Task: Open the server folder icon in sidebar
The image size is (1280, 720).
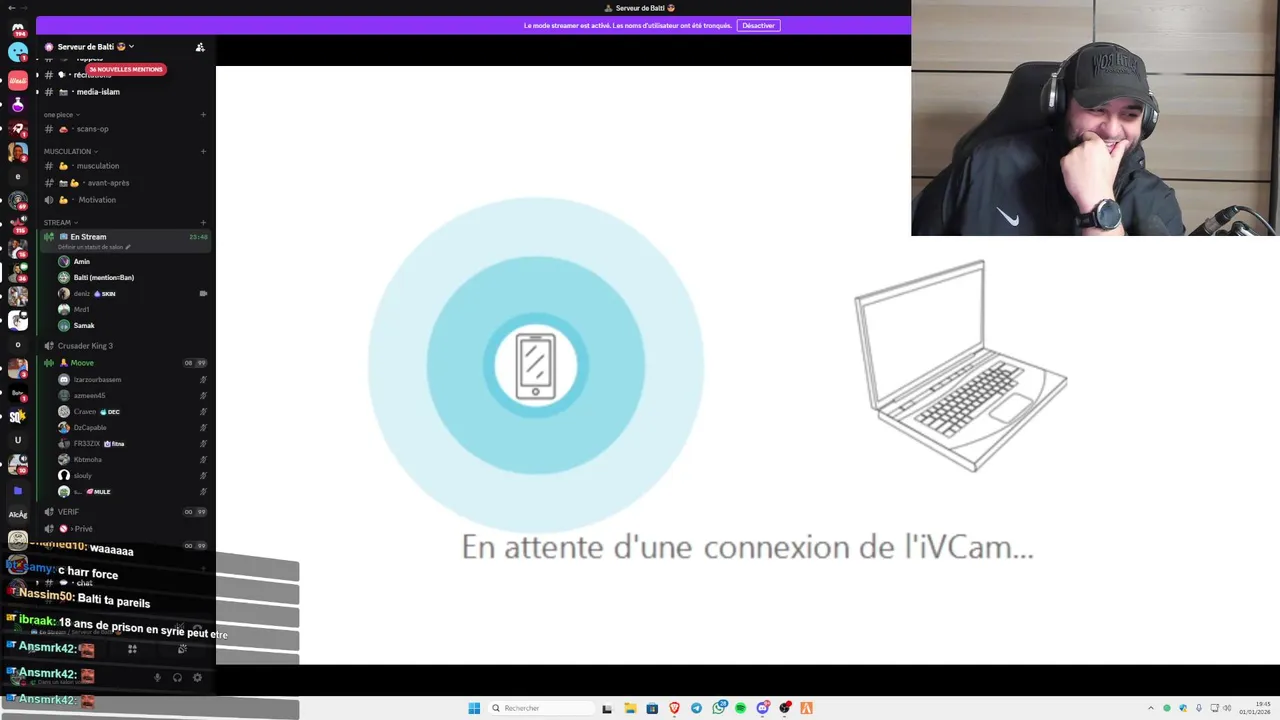Action: coord(18,491)
